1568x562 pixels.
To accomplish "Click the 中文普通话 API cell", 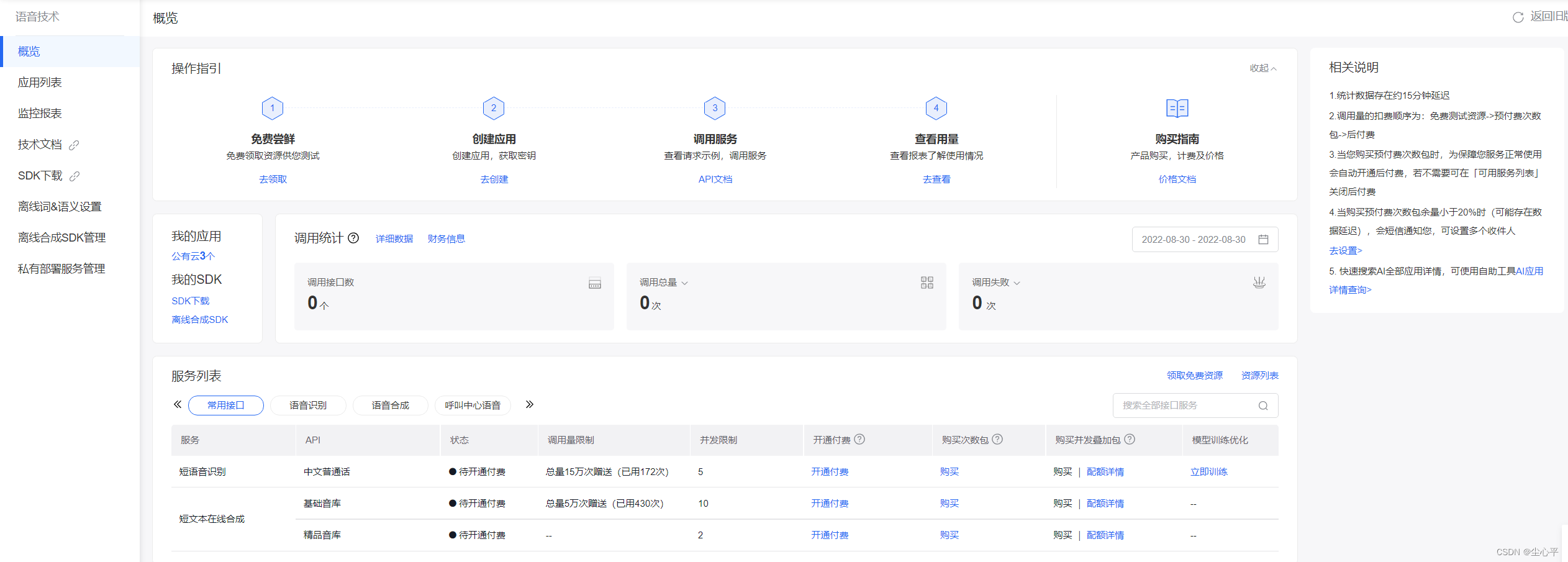I will coord(327,472).
